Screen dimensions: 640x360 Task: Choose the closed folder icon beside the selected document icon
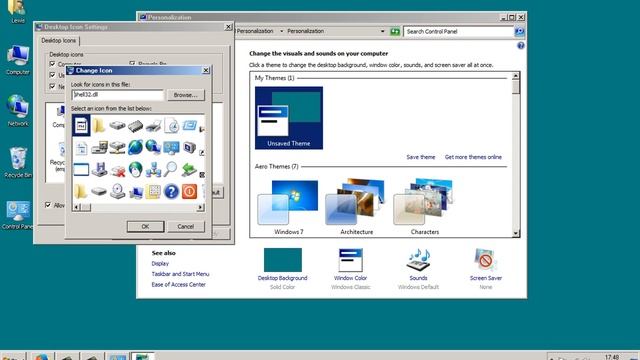tap(99, 125)
